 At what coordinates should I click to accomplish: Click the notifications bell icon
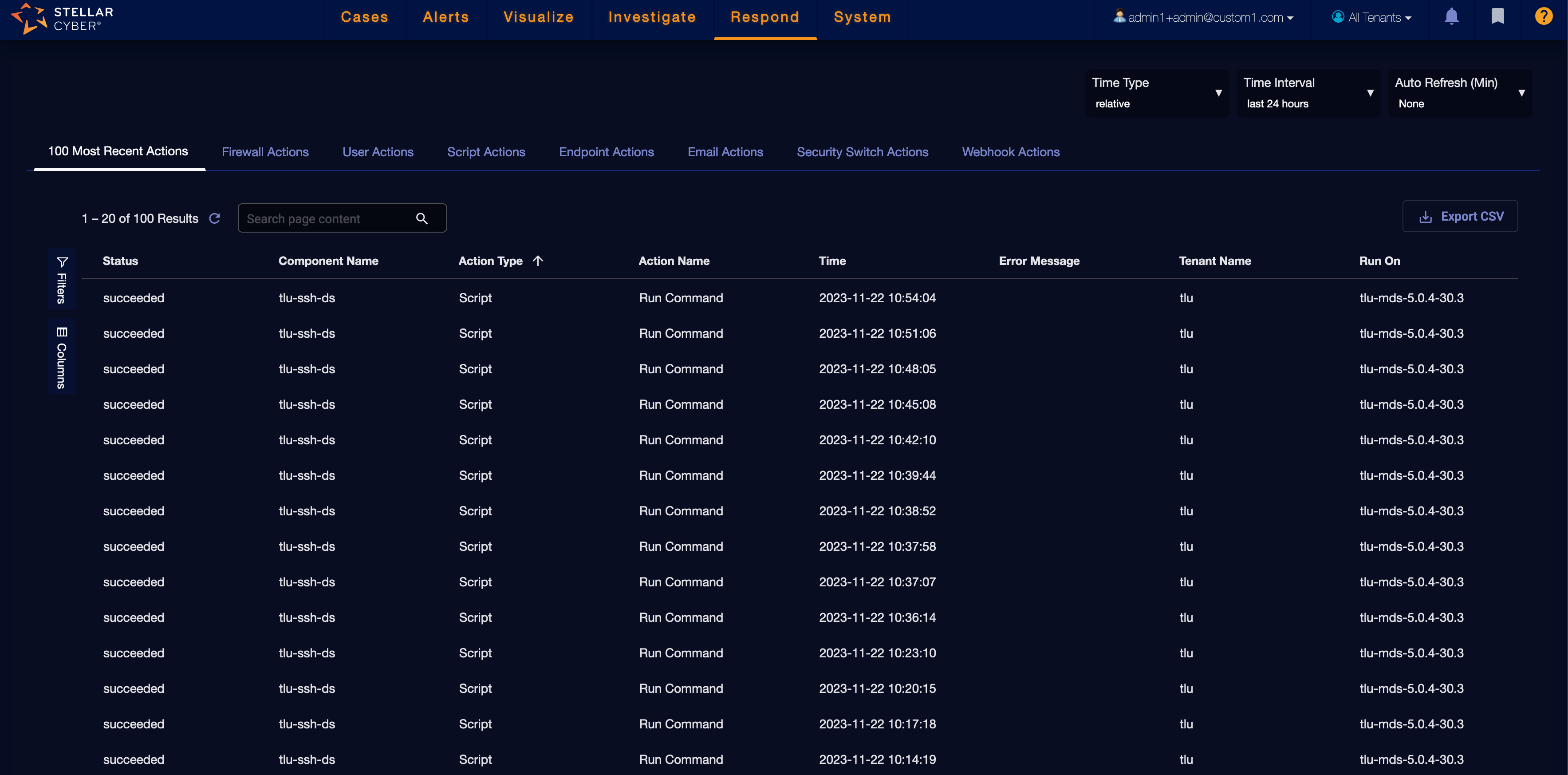[x=1451, y=16]
